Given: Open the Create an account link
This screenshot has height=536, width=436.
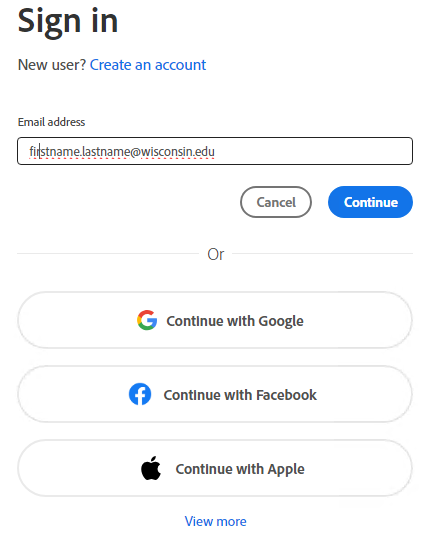Looking at the screenshot, I should 148,65.
